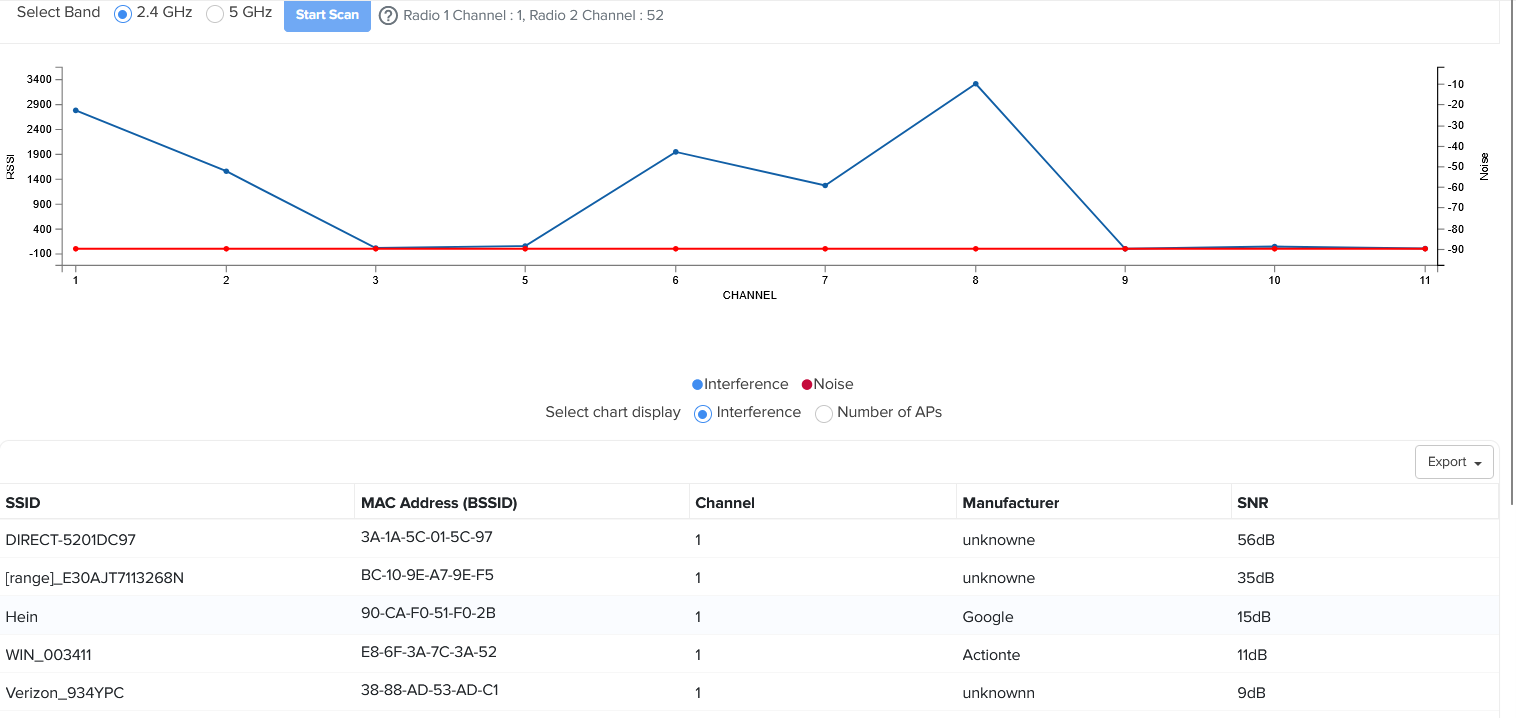This screenshot has width=1516, height=718.
Task: Select Interference chart display radio button
Action: (703, 413)
